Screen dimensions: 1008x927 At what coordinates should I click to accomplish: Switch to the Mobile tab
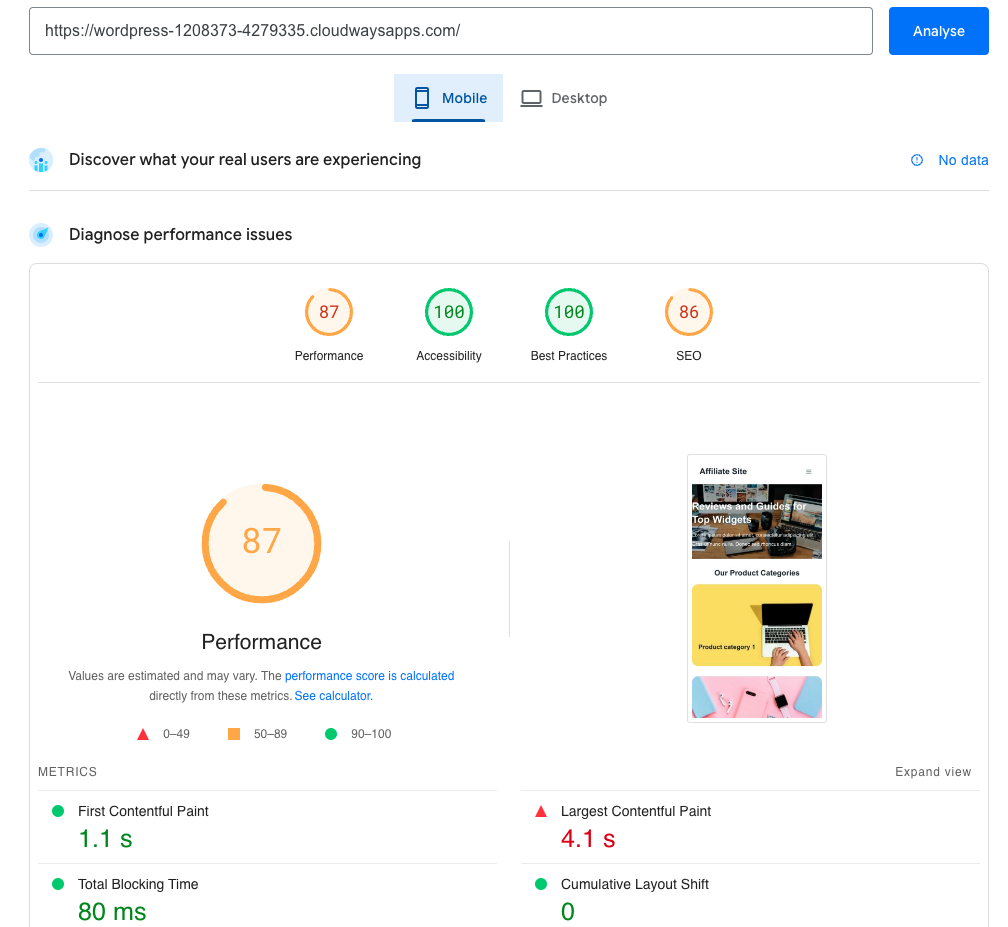(449, 98)
